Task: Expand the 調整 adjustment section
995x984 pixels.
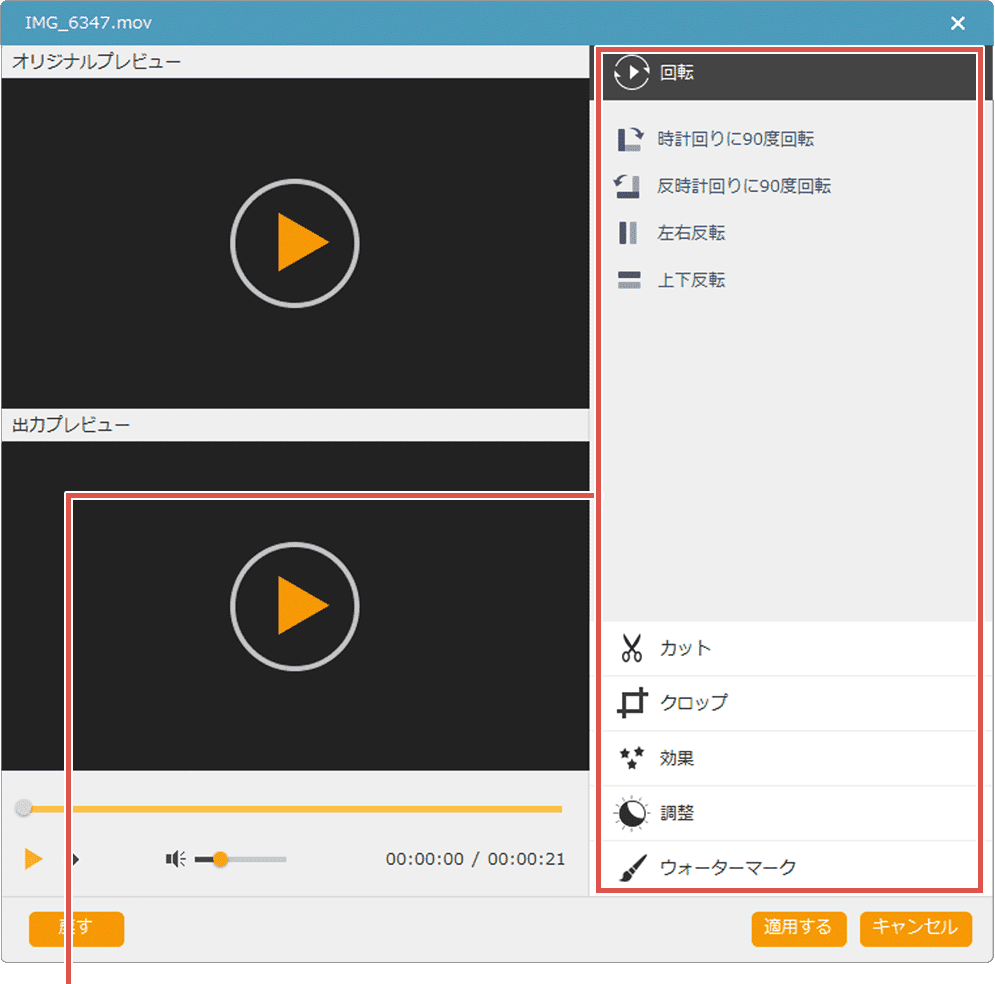Action: coord(677,813)
